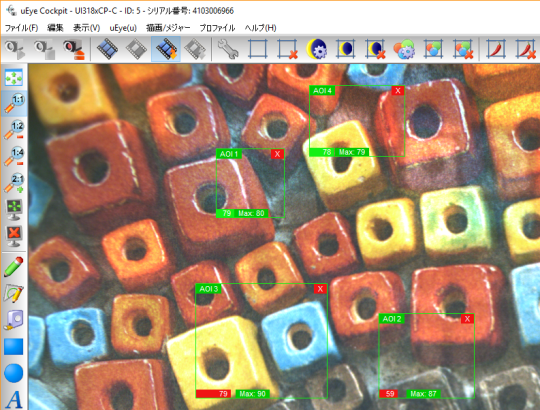Viewport: 540px width, 410px height.
Task: Click the delete AOI rectangle icon
Action: [287, 49]
